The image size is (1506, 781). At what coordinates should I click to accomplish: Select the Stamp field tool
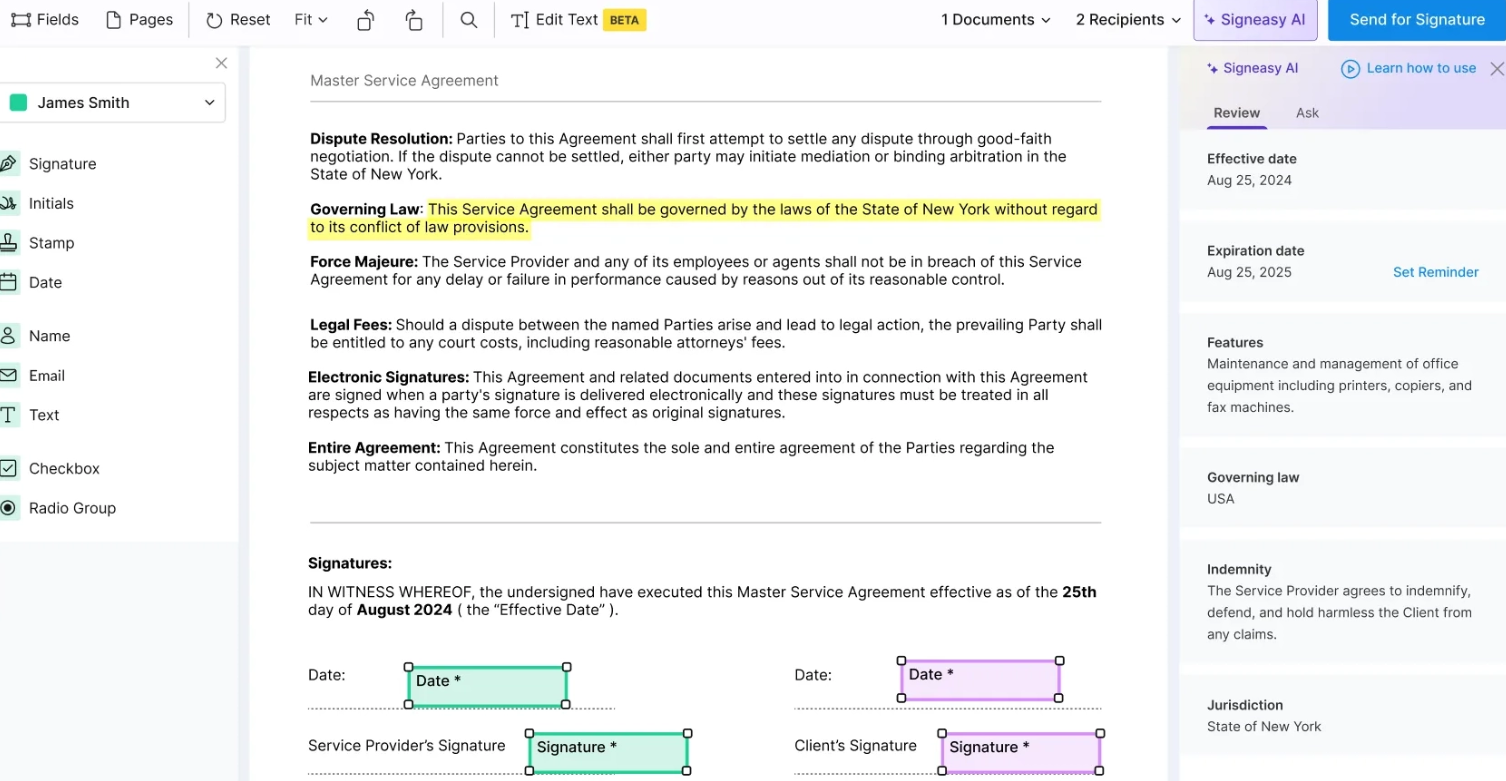[51, 242]
